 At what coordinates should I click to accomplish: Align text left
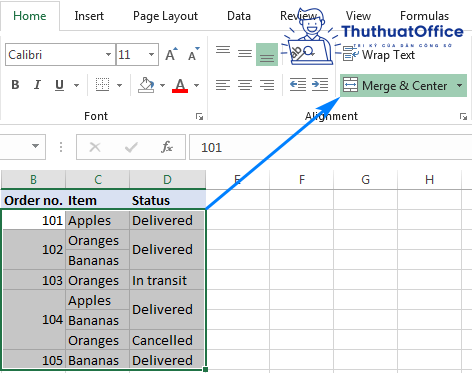pyautogui.click(x=223, y=85)
